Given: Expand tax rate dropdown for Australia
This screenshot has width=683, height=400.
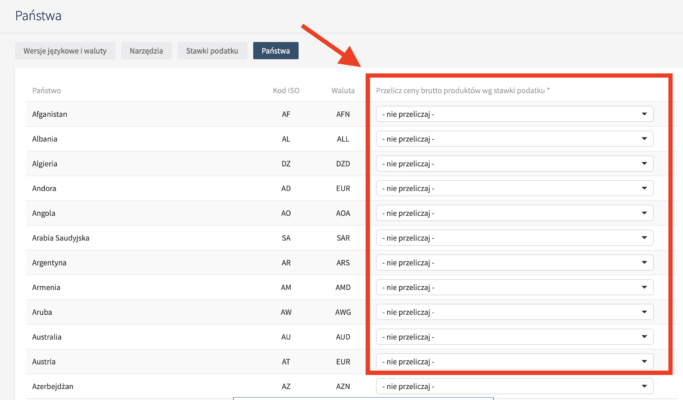Looking at the screenshot, I should (x=514, y=336).
